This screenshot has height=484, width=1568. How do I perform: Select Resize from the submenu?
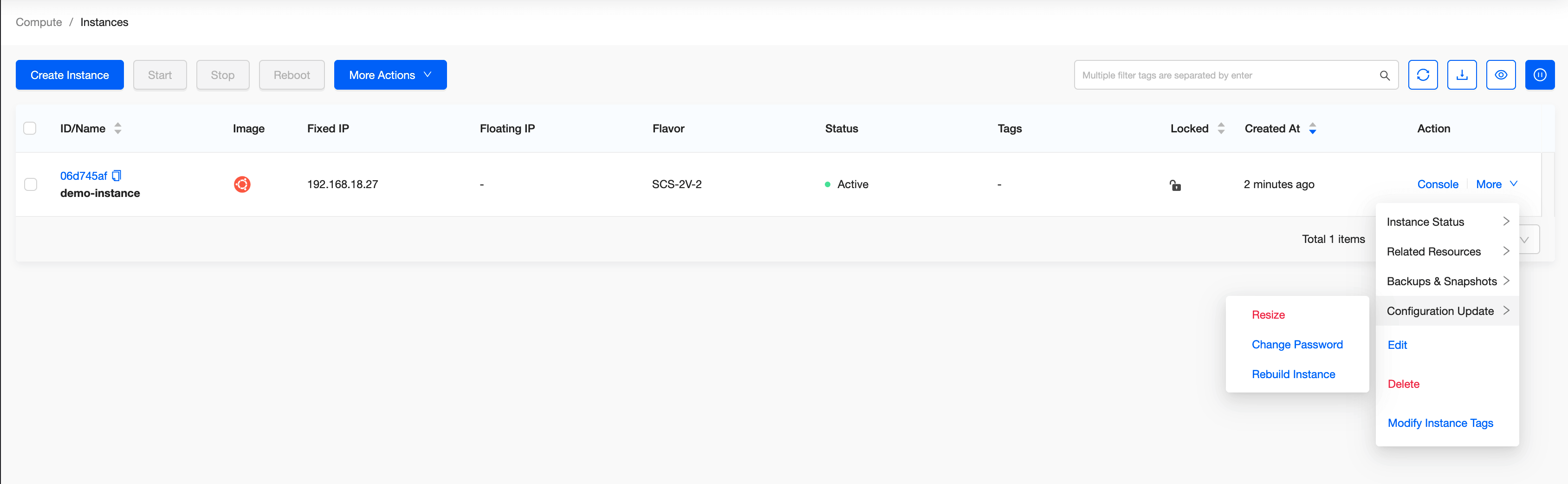pyautogui.click(x=1268, y=315)
